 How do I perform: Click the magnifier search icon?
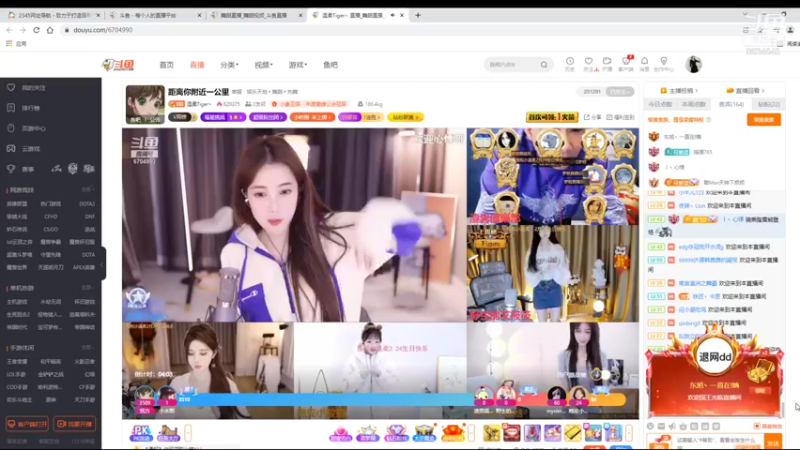coord(544,65)
